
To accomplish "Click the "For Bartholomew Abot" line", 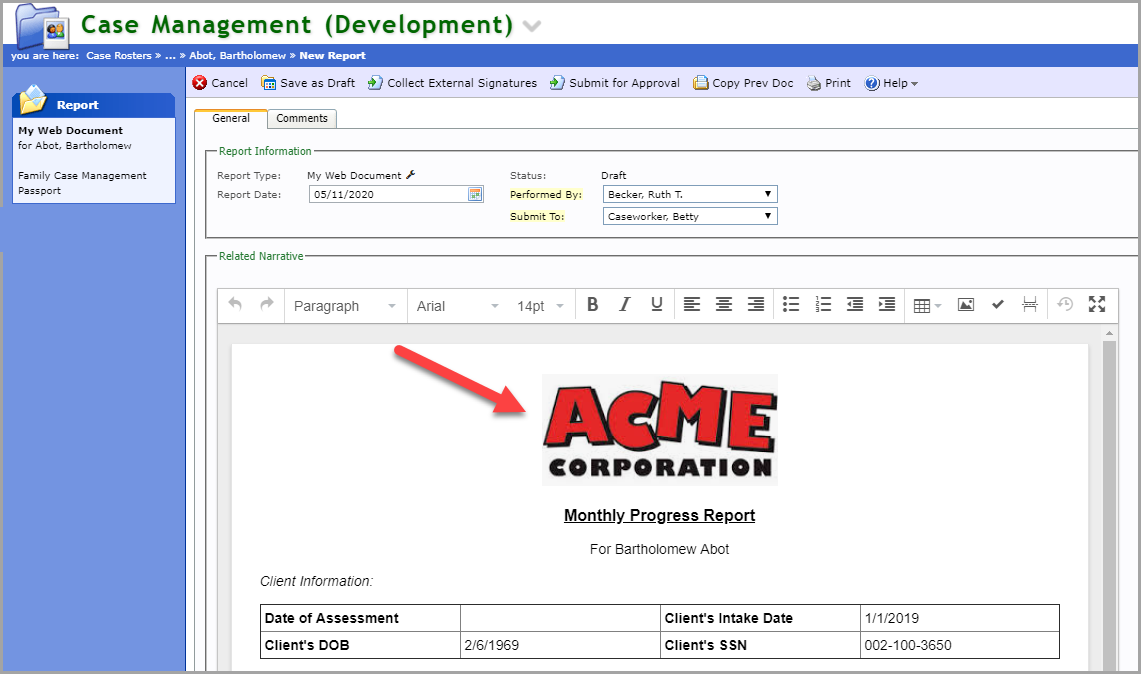I will pyautogui.click(x=659, y=549).
